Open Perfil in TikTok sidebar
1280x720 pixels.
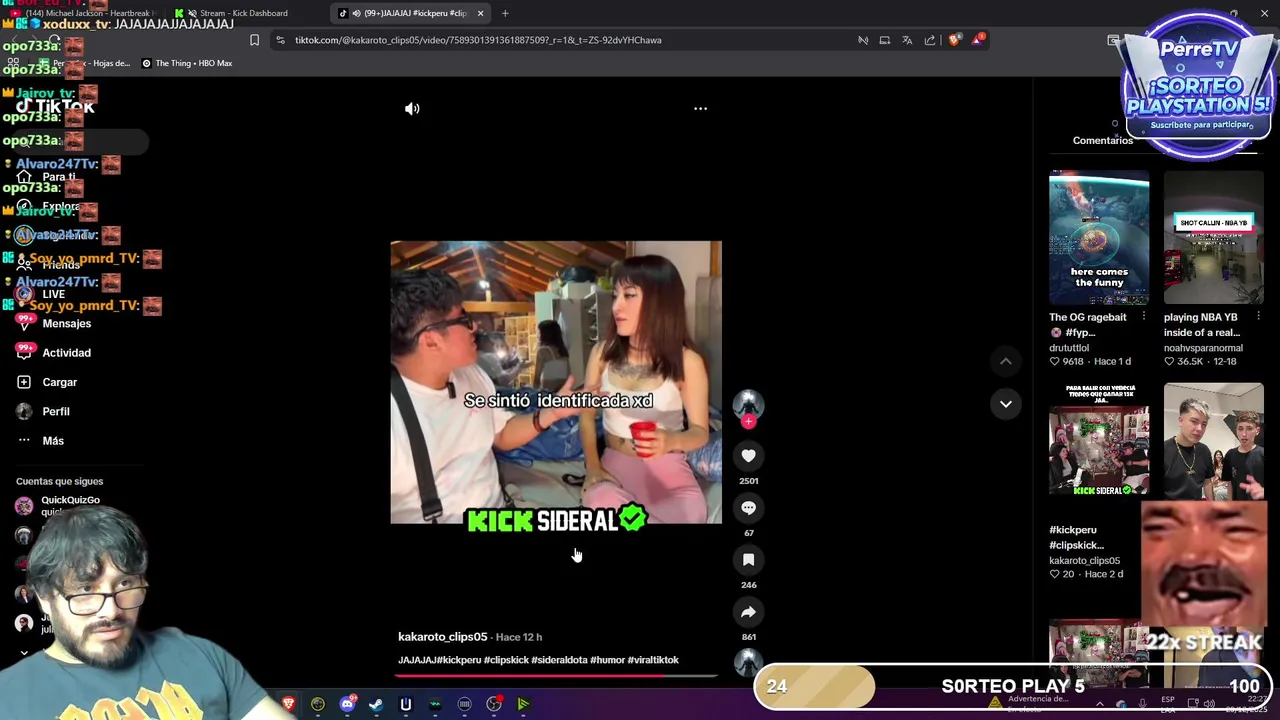56,412
